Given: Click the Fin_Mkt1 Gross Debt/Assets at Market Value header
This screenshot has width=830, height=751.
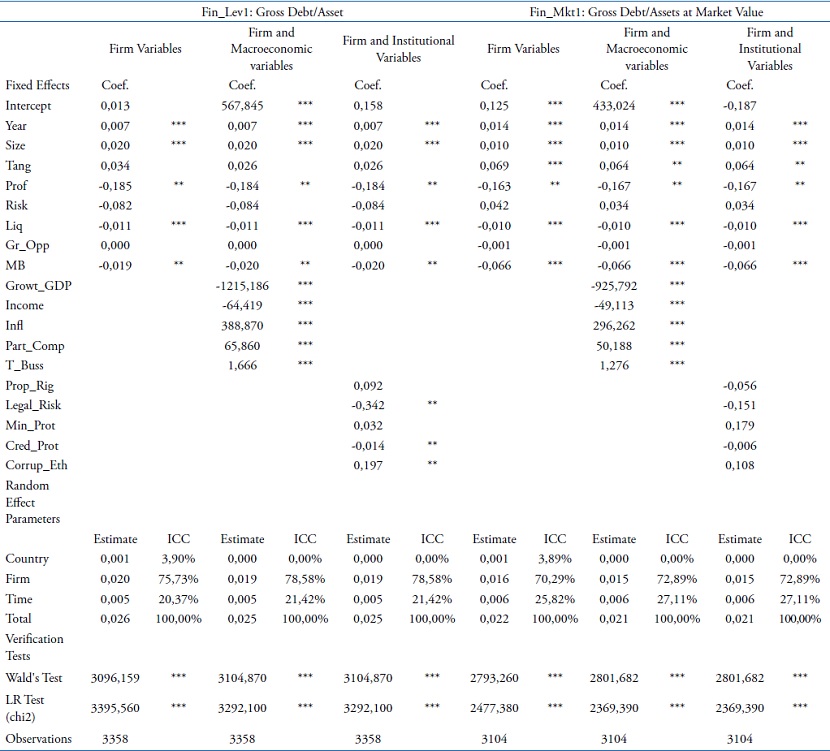Looking at the screenshot, I should click(x=647, y=12).
